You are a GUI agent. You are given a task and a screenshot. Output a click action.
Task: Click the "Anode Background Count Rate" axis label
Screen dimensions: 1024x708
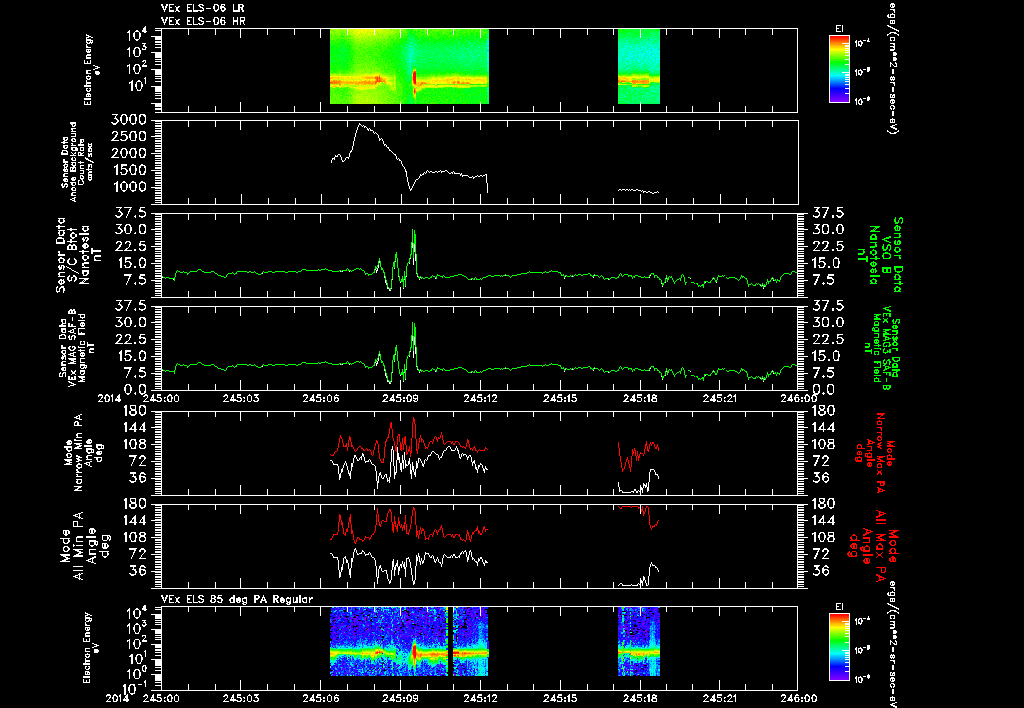point(78,161)
